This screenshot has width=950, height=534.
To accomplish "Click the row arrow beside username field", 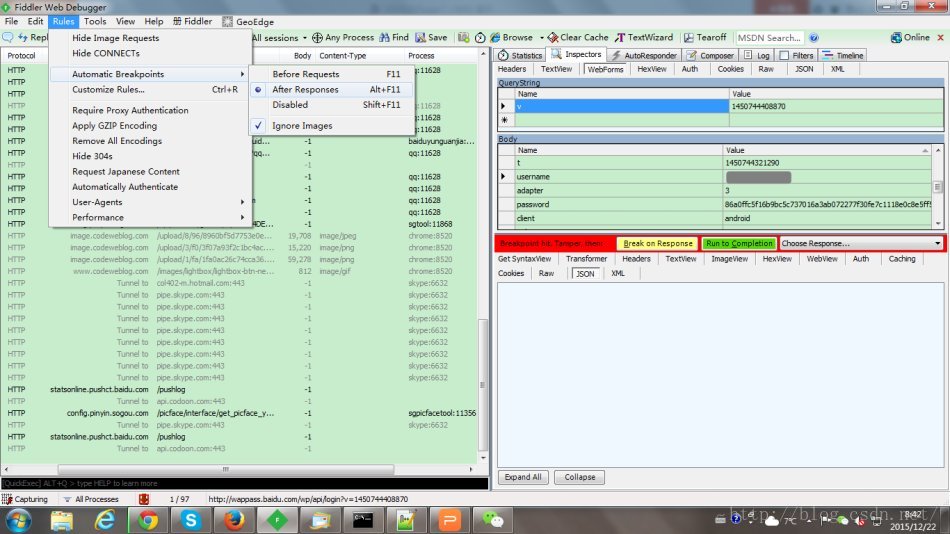I will click(503, 176).
